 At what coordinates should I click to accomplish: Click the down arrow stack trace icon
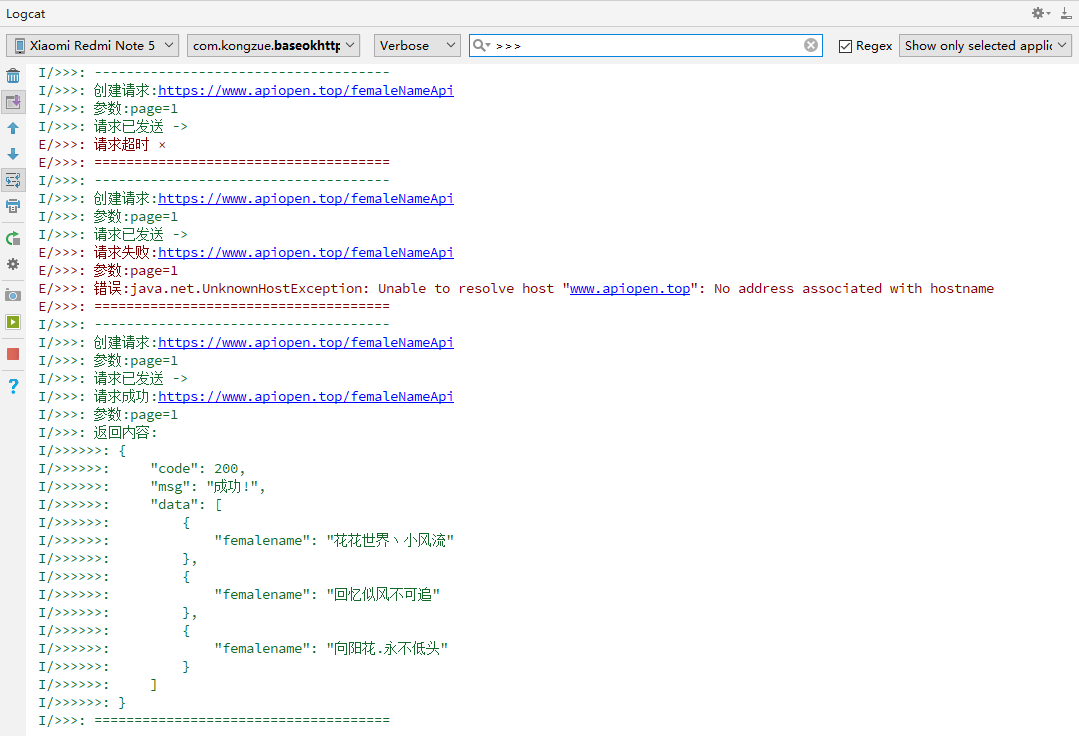click(x=13, y=154)
